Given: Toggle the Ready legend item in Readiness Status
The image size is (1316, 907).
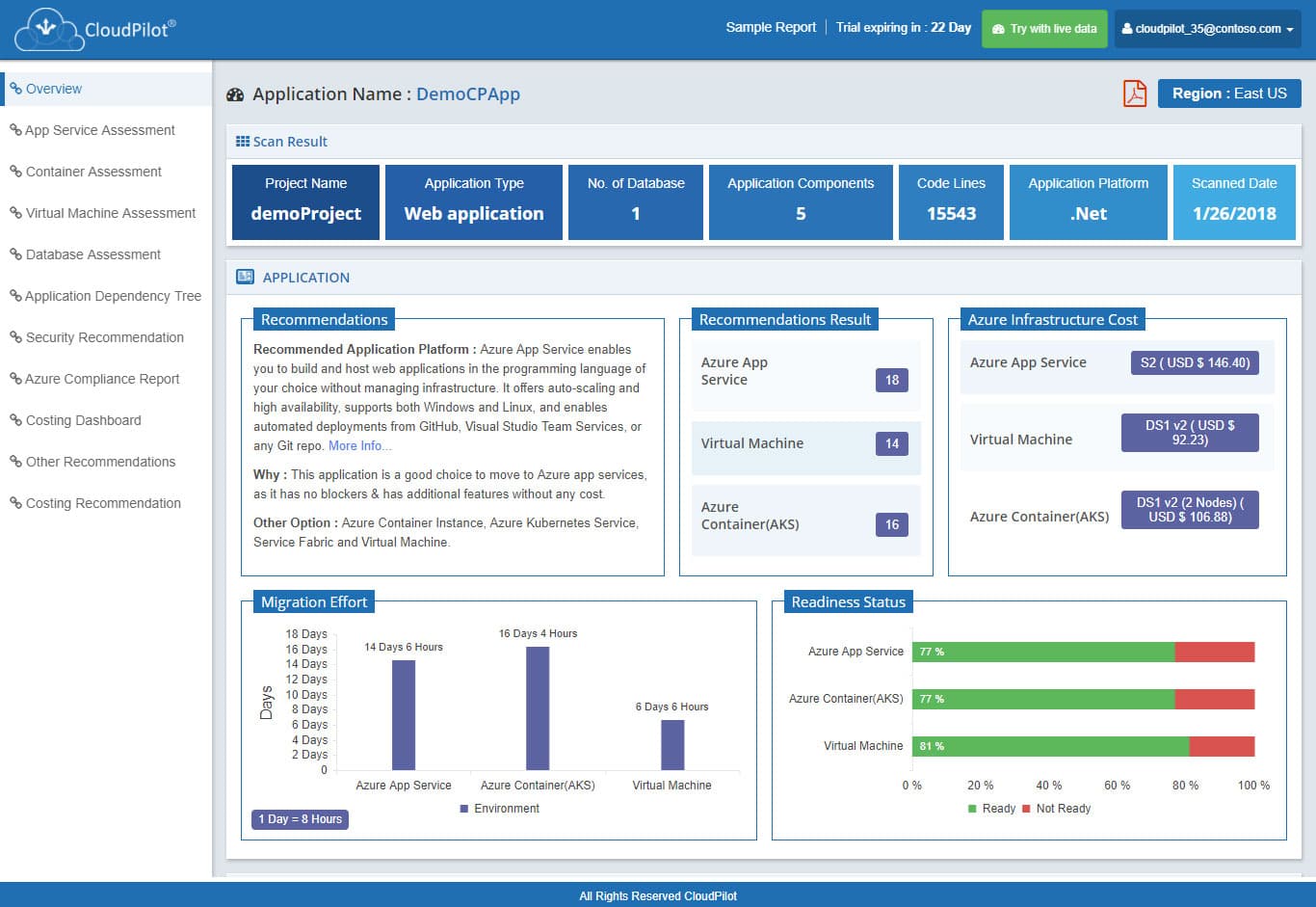Looking at the screenshot, I should tap(991, 809).
